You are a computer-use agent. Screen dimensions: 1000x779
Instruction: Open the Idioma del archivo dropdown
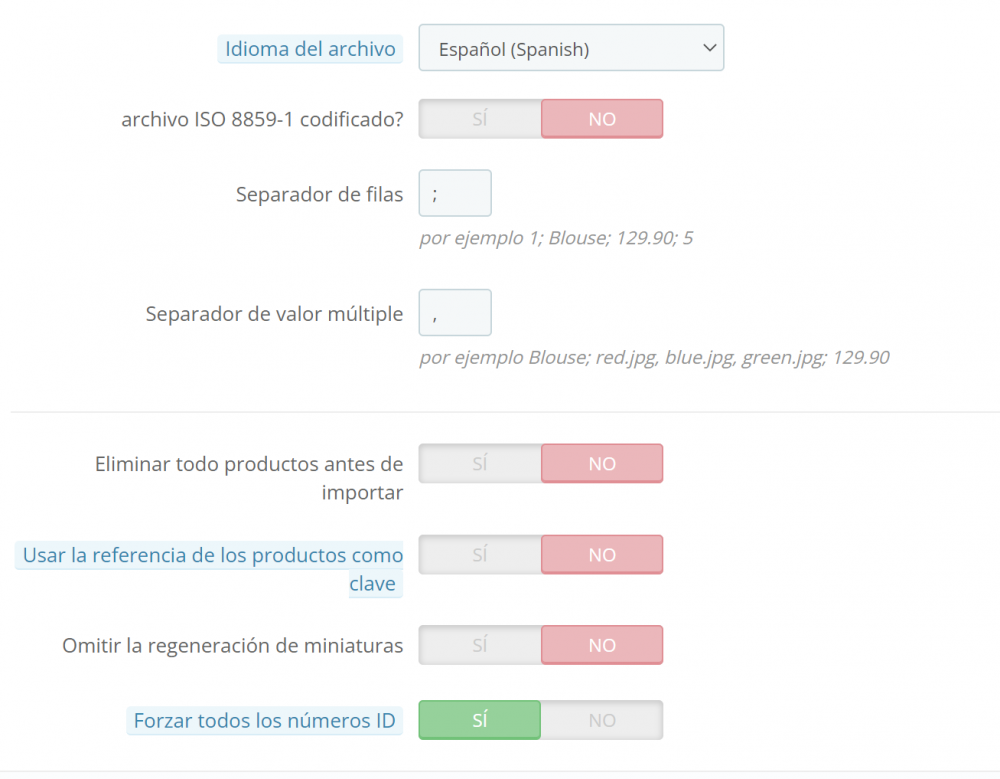click(x=570, y=48)
